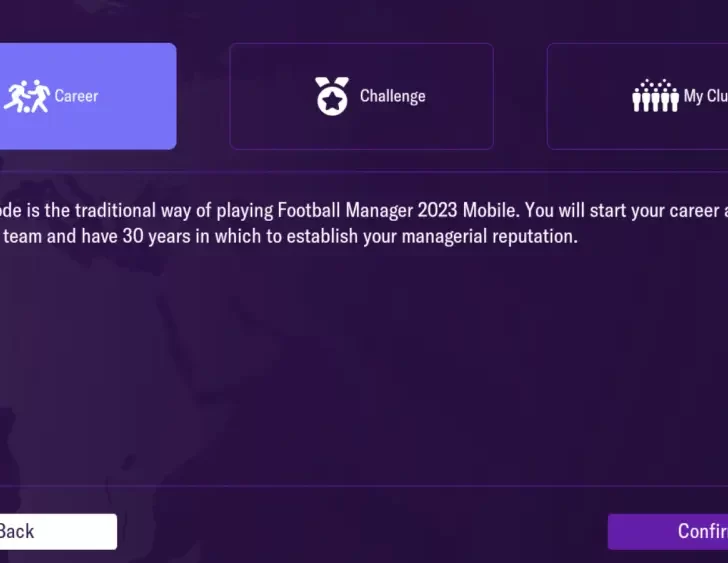
Task: Click the "Challenge" text label
Action: [x=392, y=96]
